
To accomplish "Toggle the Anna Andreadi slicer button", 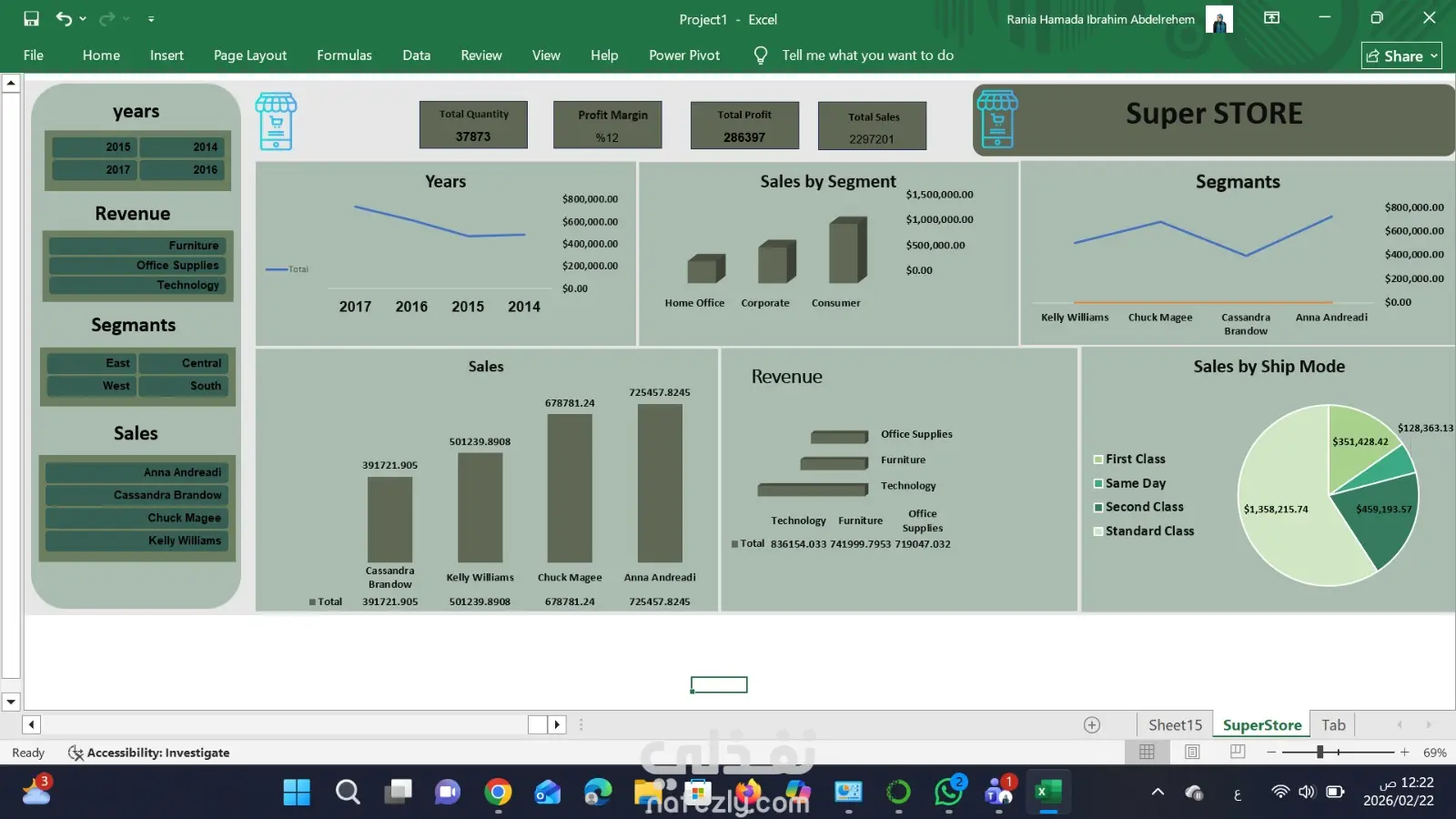I will [136, 472].
